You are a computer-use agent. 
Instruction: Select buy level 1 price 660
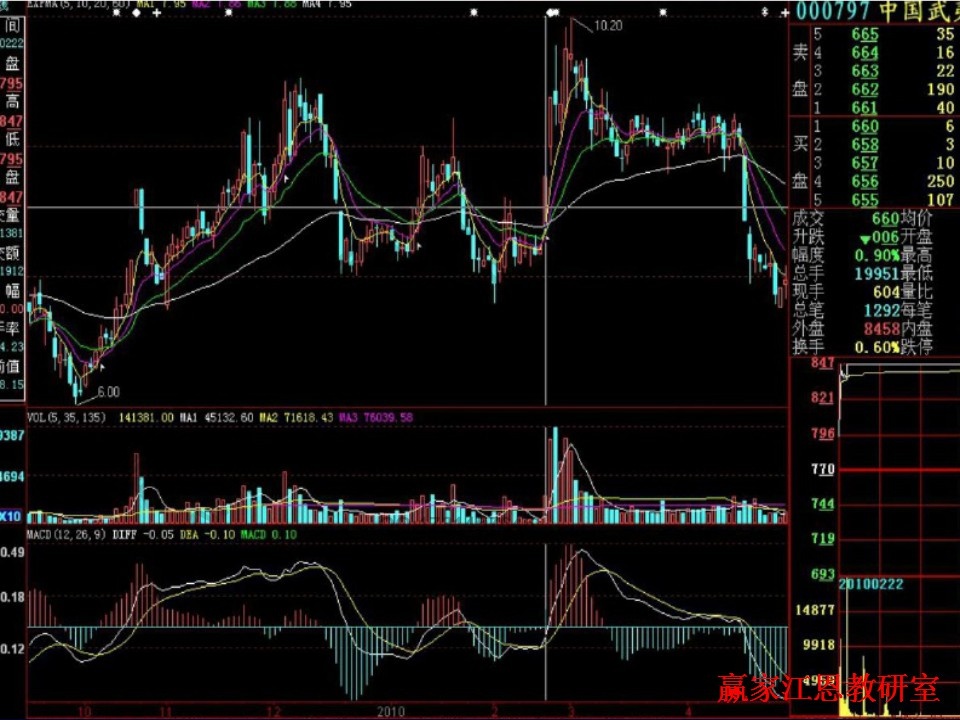[865, 127]
